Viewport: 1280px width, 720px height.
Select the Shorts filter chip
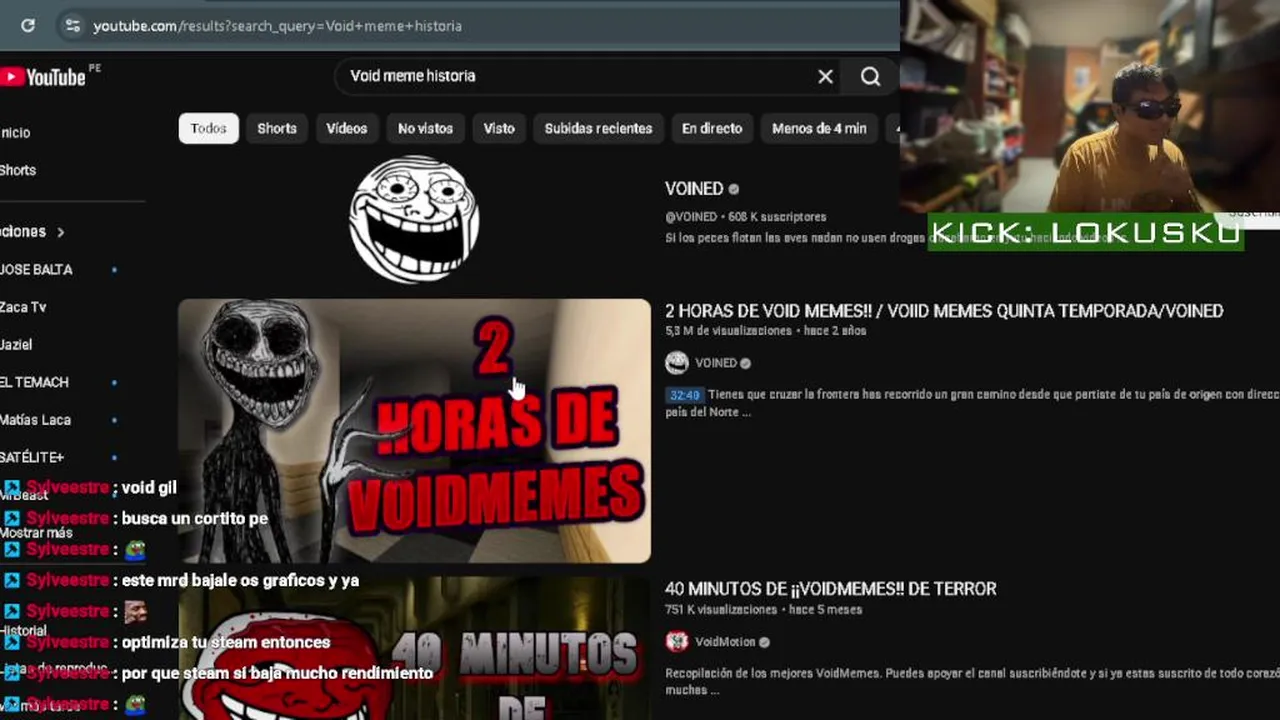point(277,128)
